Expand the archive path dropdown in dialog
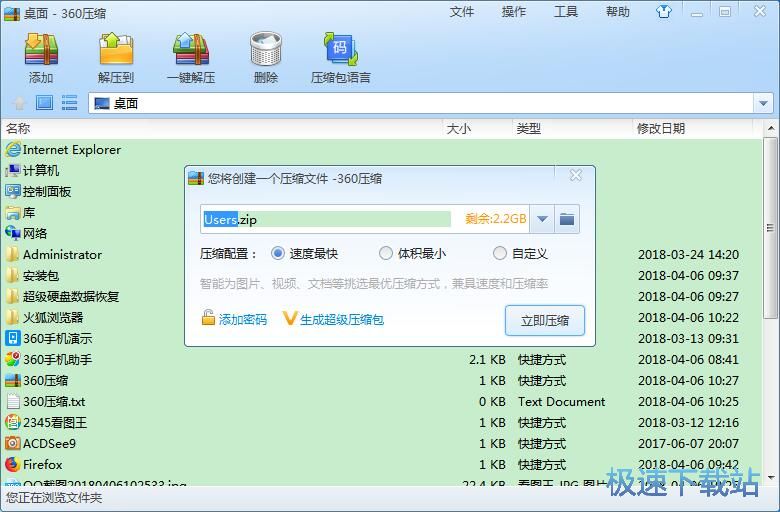This screenshot has height=512, width=780. coord(542,219)
